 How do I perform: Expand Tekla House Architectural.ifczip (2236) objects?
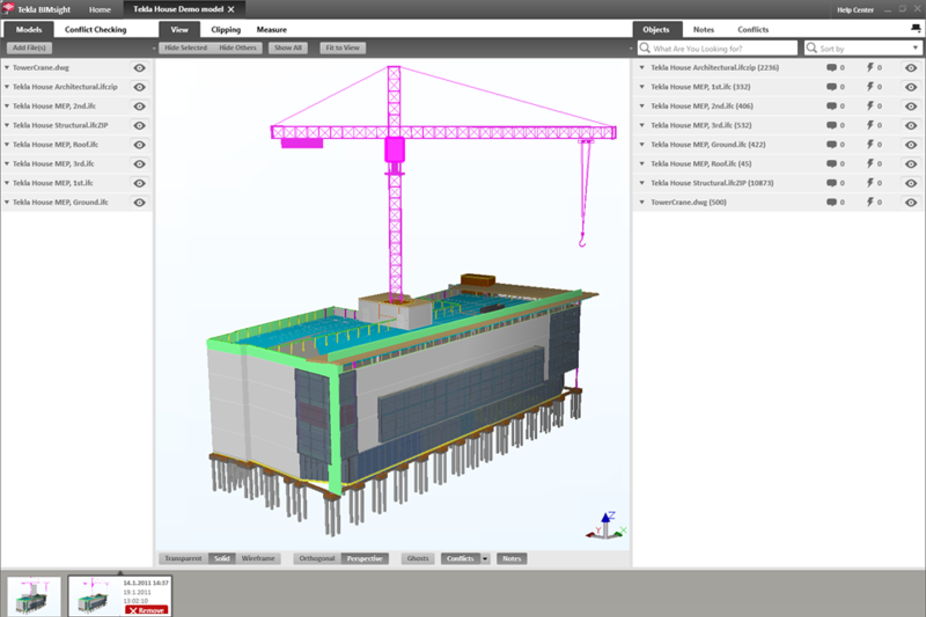[x=642, y=68]
